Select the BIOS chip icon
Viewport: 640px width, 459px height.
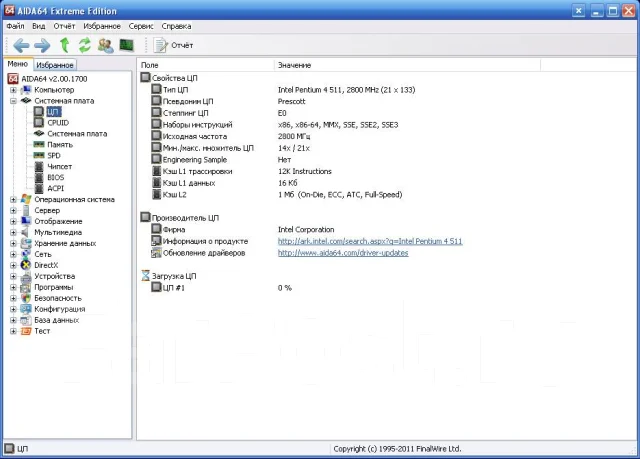point(39,177)
